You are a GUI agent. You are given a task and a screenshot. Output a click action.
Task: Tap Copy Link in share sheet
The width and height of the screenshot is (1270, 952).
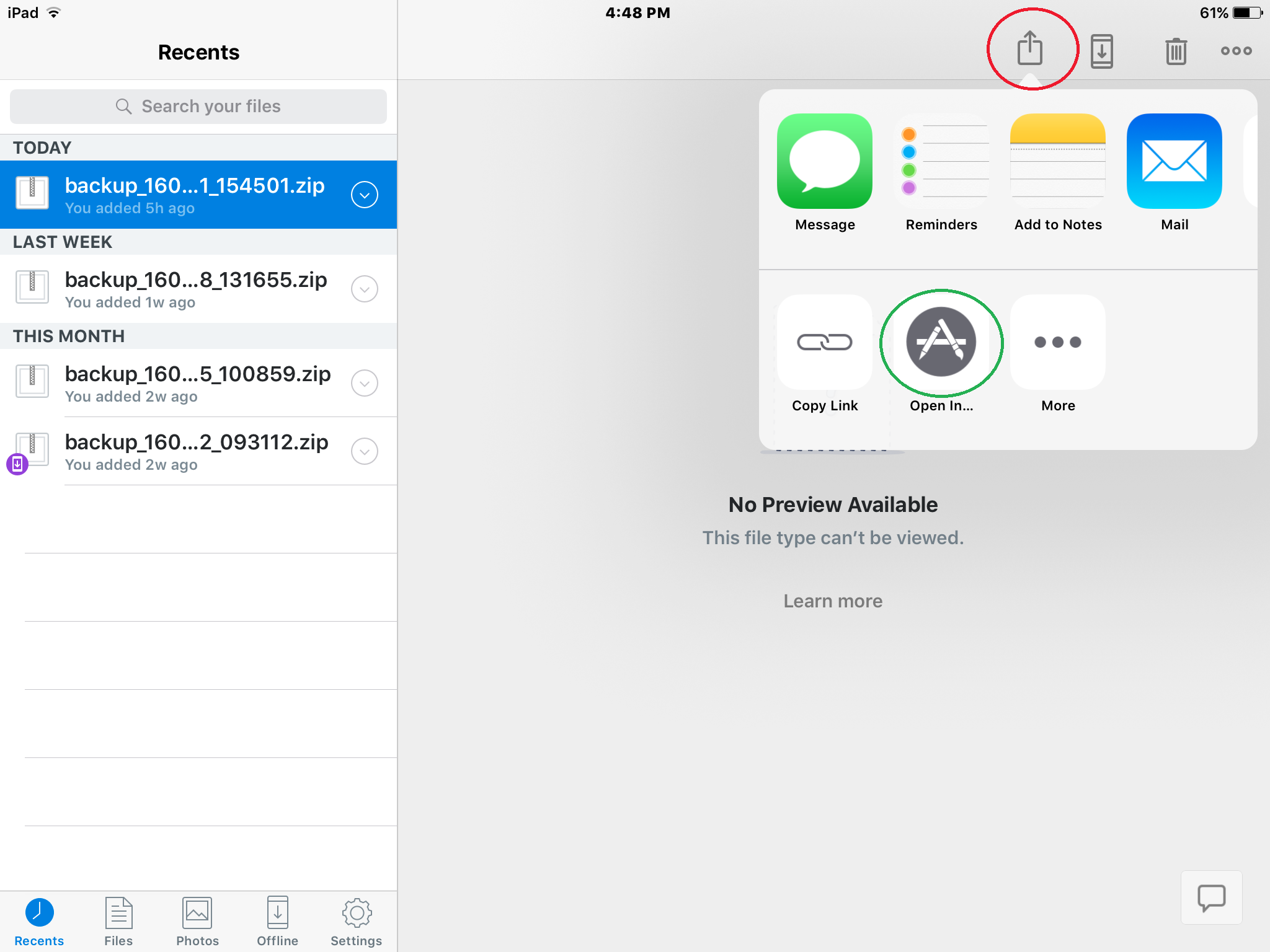click(824, 343)
